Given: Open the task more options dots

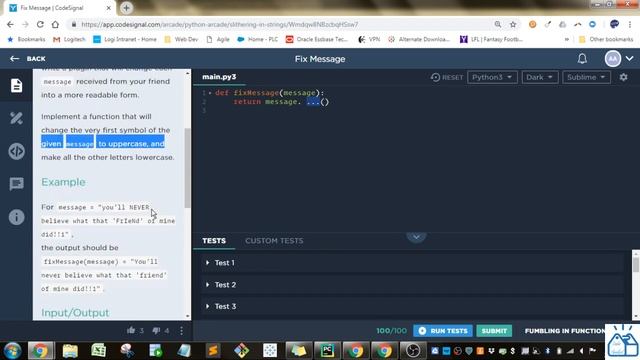Looking at the screenshot, I should click(x=182, y=331).
